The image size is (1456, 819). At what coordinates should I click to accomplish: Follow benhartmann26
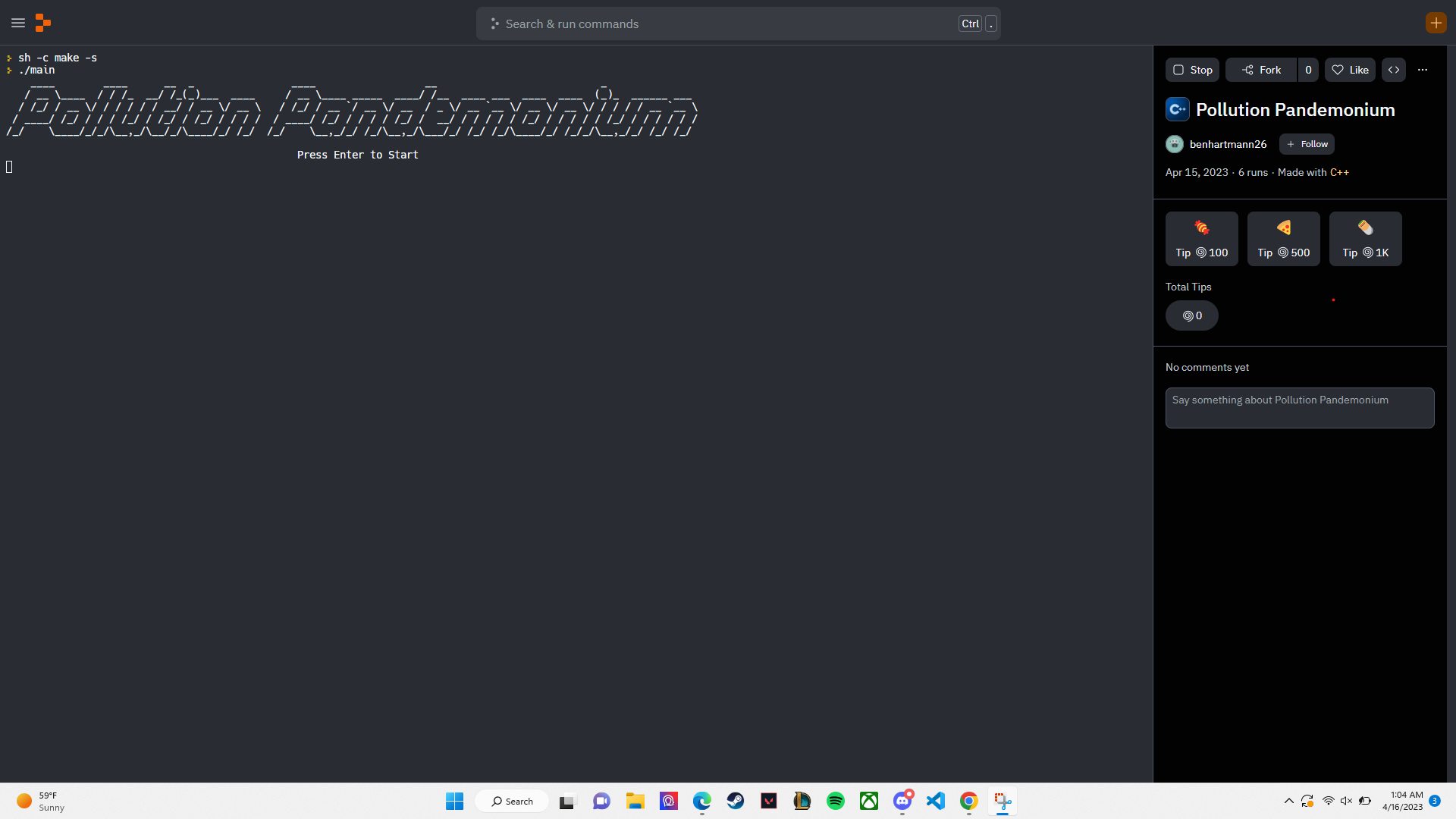click(1307, 144)
